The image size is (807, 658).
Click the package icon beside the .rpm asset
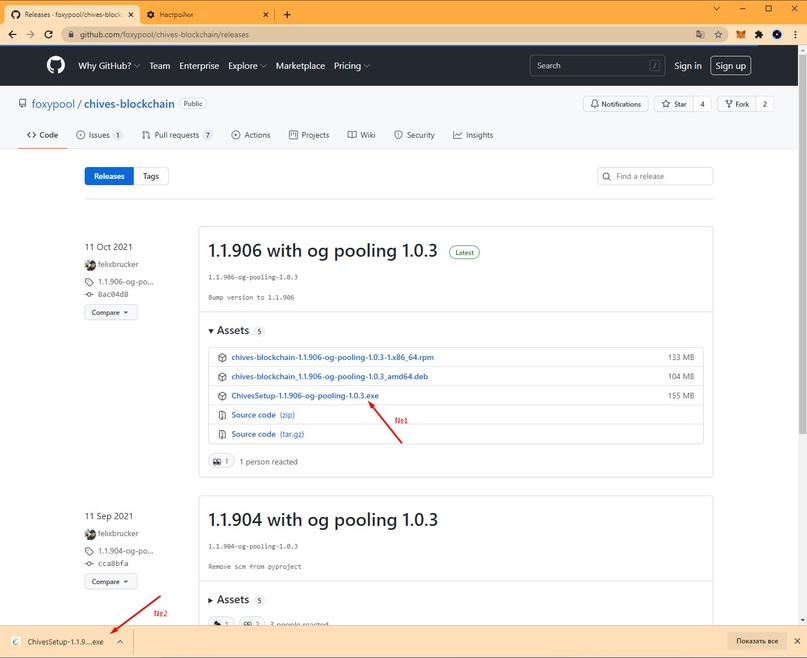click(x=222, y=357)
